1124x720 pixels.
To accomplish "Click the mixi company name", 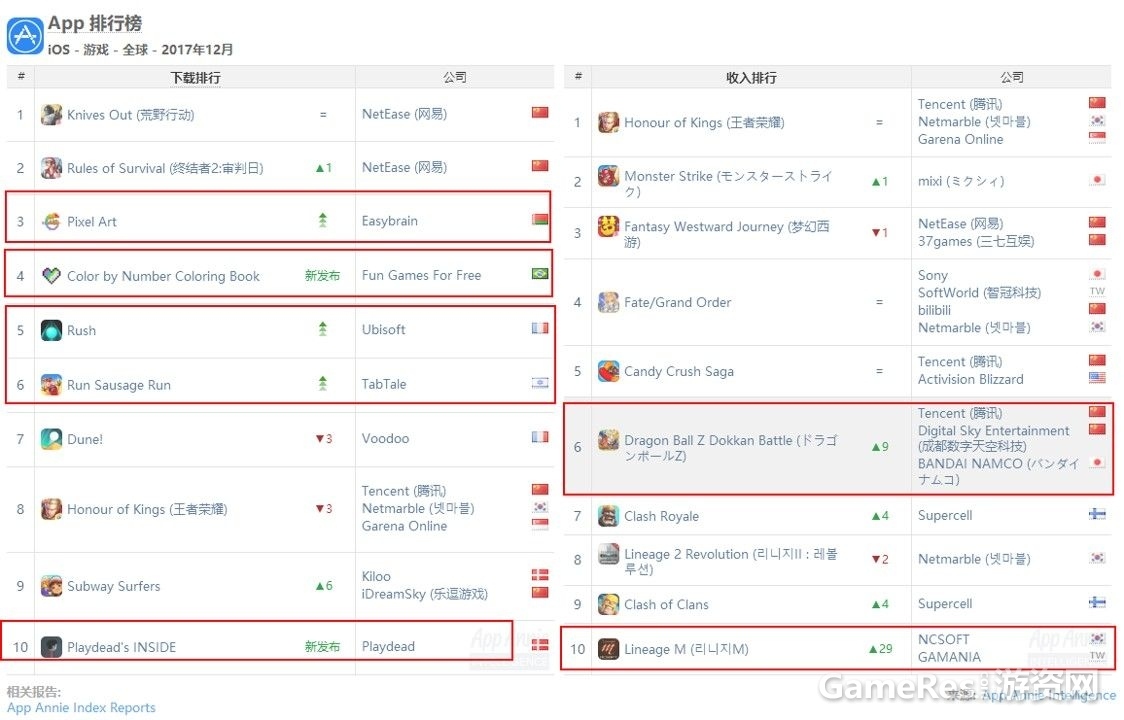I will pyautogui.click(x=961, y=181).
